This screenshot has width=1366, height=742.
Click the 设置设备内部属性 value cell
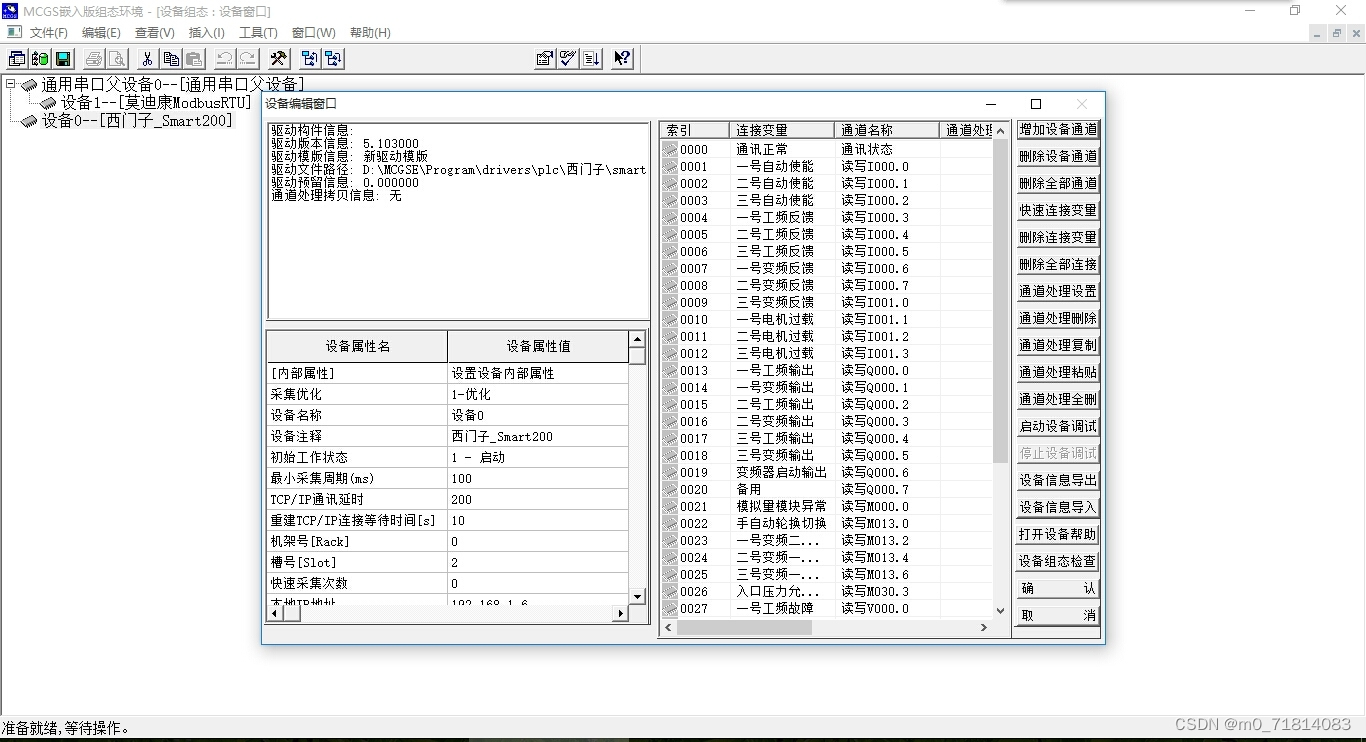(538, 373)
